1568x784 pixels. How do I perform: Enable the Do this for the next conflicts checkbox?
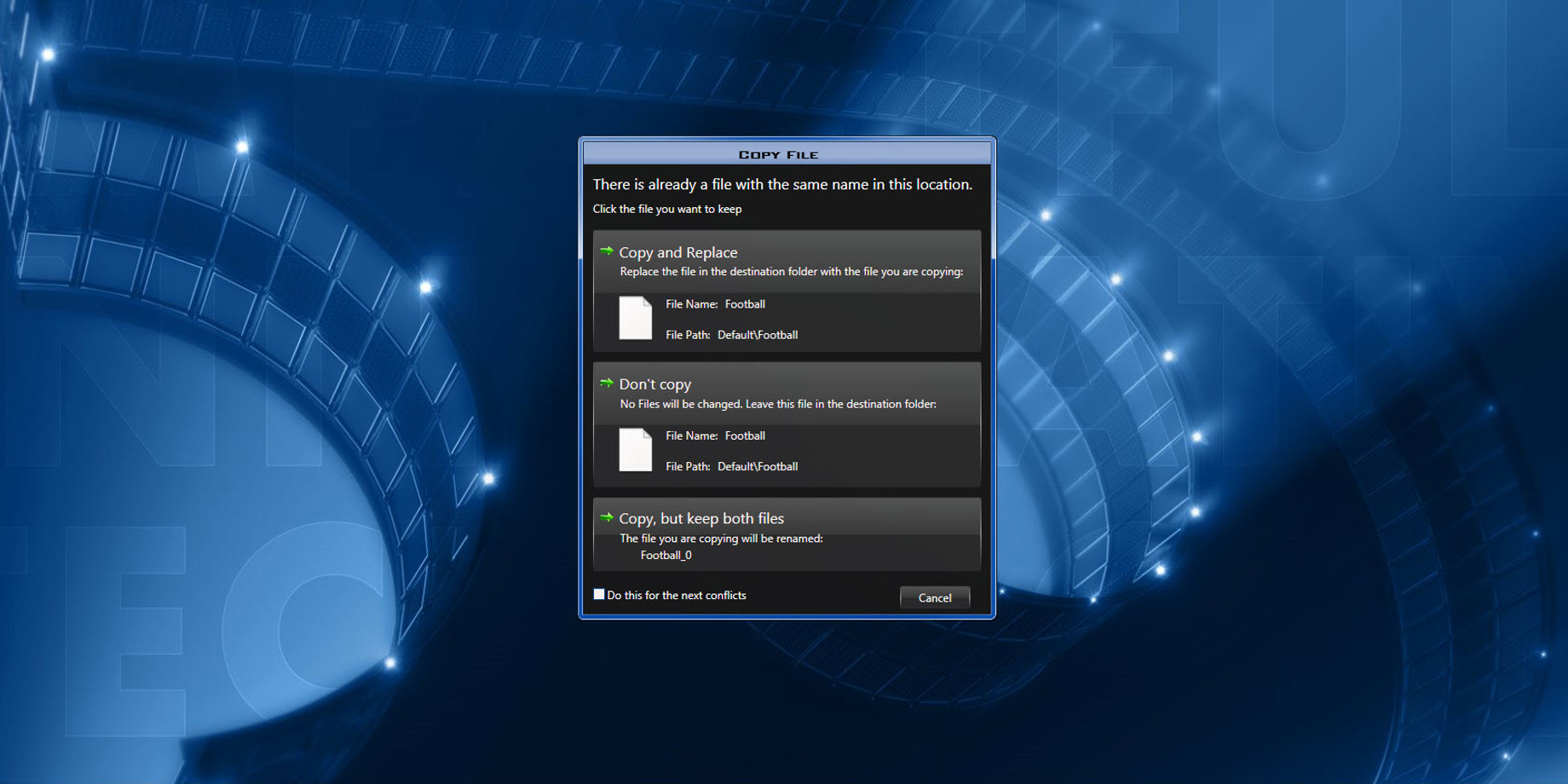[x=599, y=595]
